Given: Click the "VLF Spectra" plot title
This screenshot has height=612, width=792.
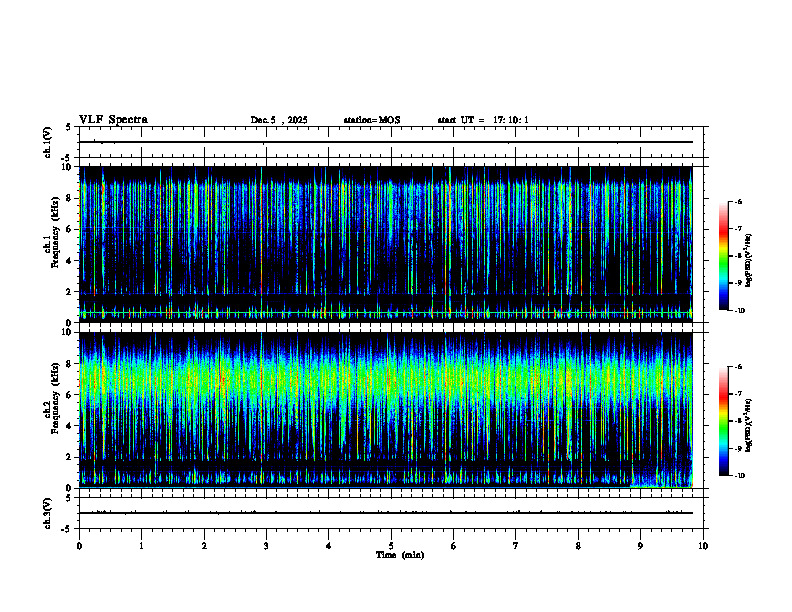Looking at the screenshot, I should (x=113, y=120).
